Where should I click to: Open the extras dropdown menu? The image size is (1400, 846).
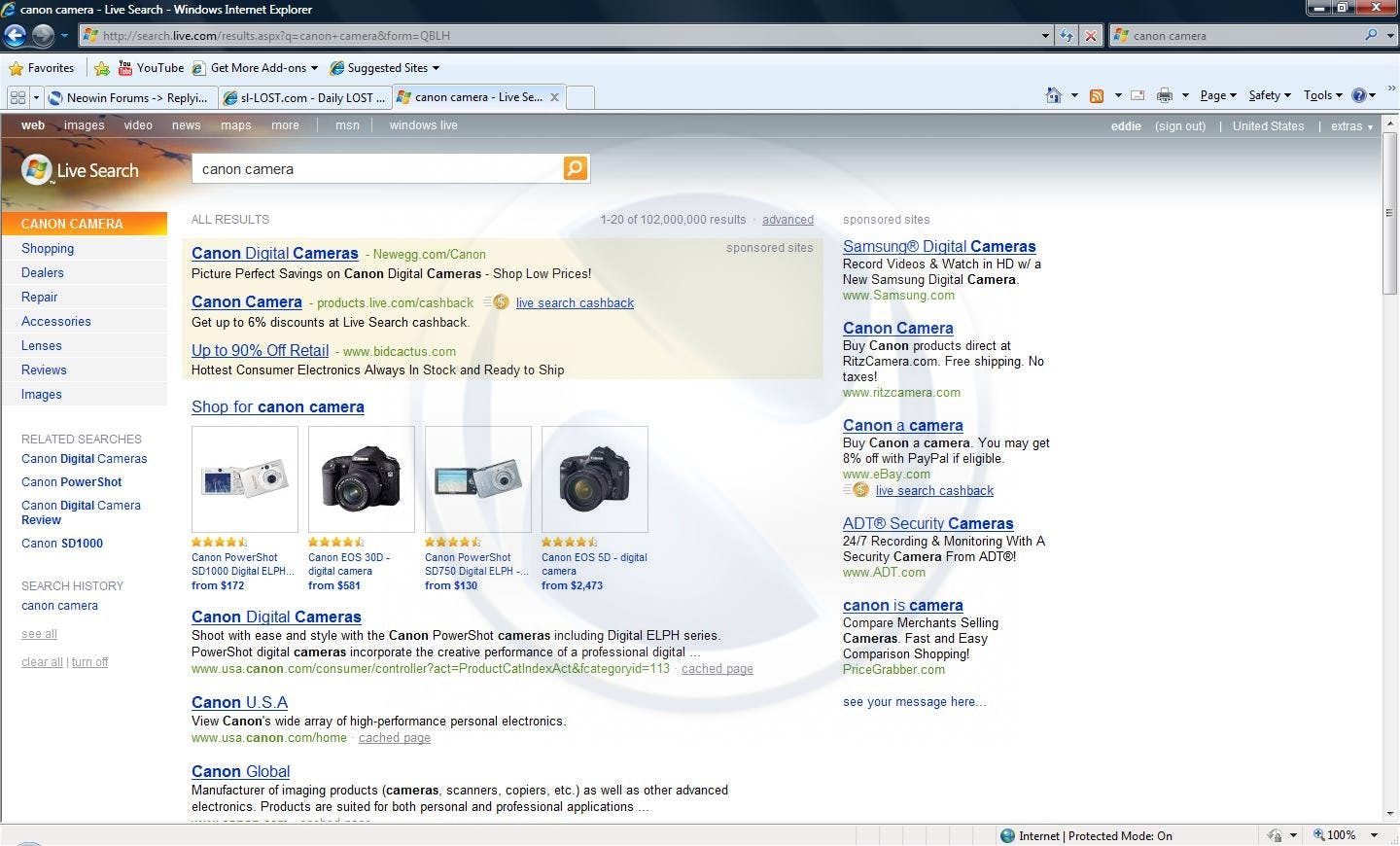[1351, 126]
